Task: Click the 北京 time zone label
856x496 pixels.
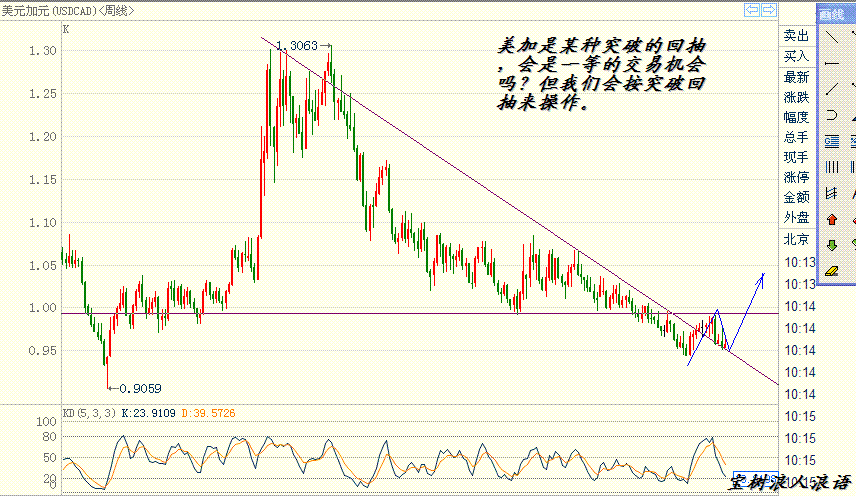Action: pos(796,239)
